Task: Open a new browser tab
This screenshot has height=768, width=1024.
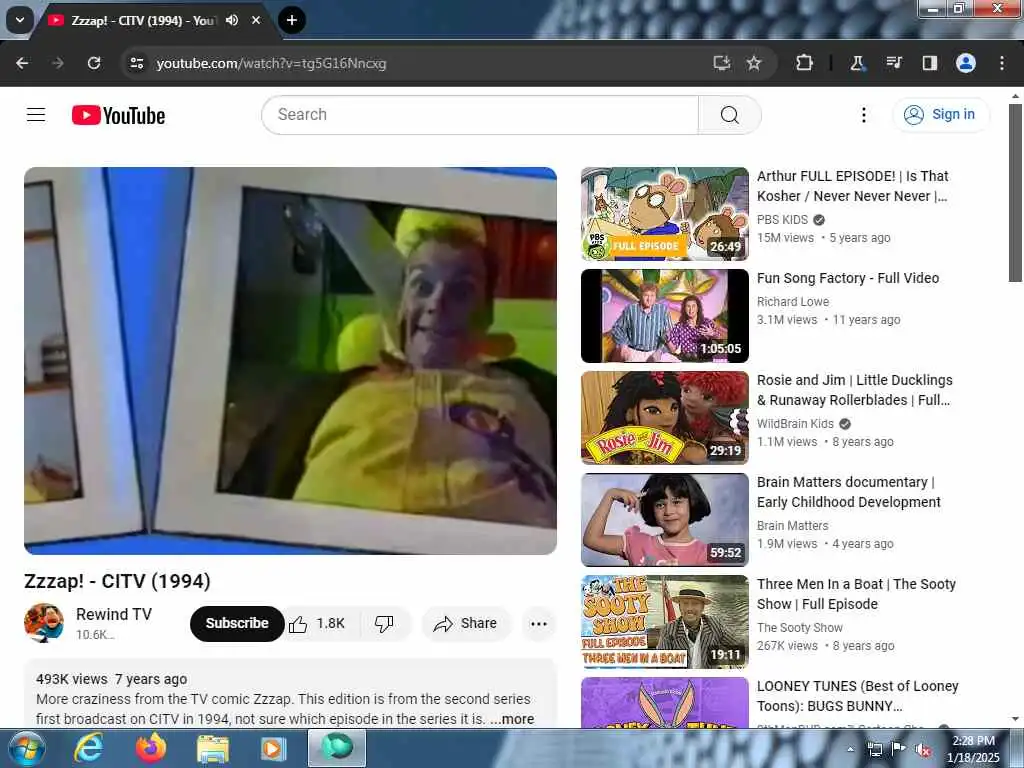Action: 292,20
